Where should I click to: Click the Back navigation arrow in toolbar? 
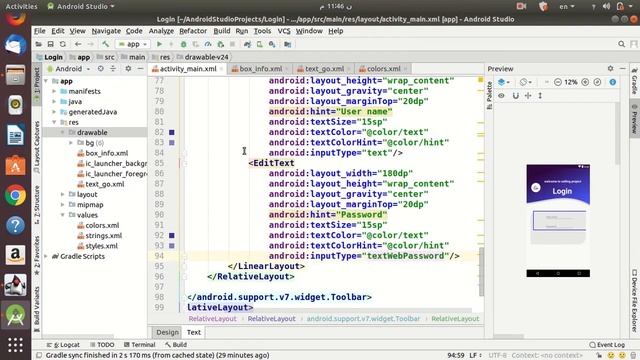(x=78, y=44)
